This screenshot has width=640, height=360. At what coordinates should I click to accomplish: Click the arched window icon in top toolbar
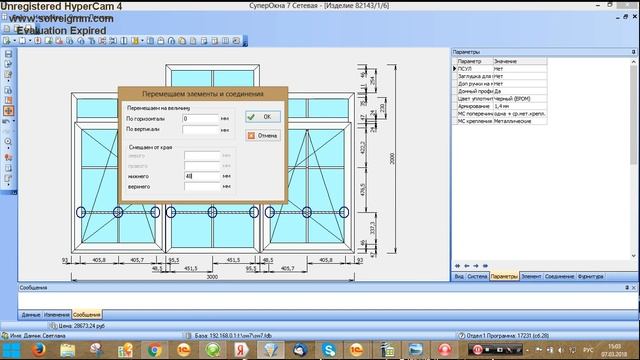[171, 41]
